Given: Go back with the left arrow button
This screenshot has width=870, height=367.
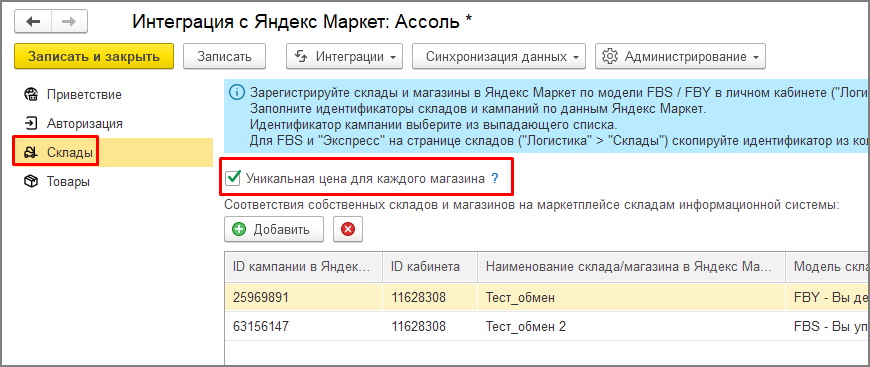Looking at the screenshot, I should 33,22.
